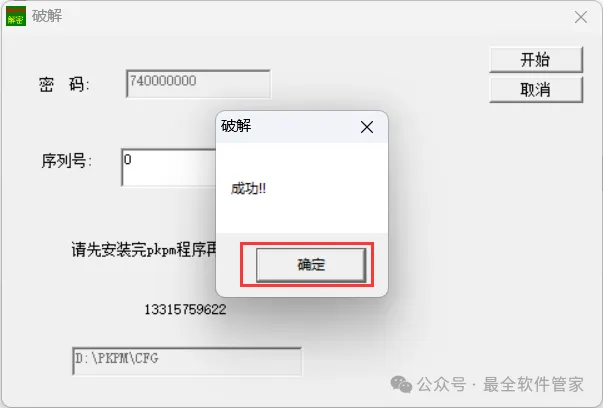Click the 请先安装完pkpm程序 instruction text
The image size is (603, 408).
[x=144, y=250]
